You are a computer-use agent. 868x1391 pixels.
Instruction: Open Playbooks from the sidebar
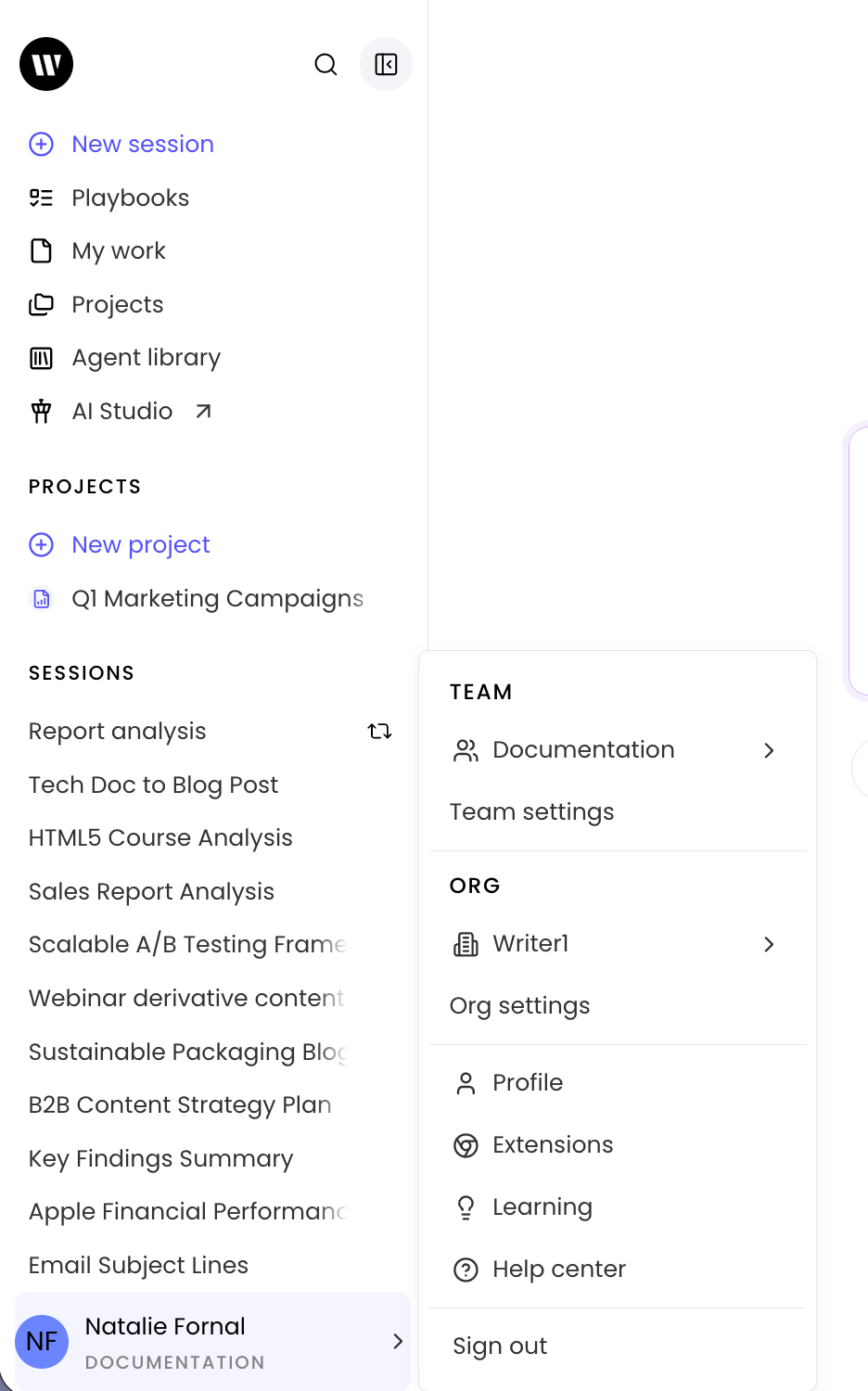[x=109, y=198]
